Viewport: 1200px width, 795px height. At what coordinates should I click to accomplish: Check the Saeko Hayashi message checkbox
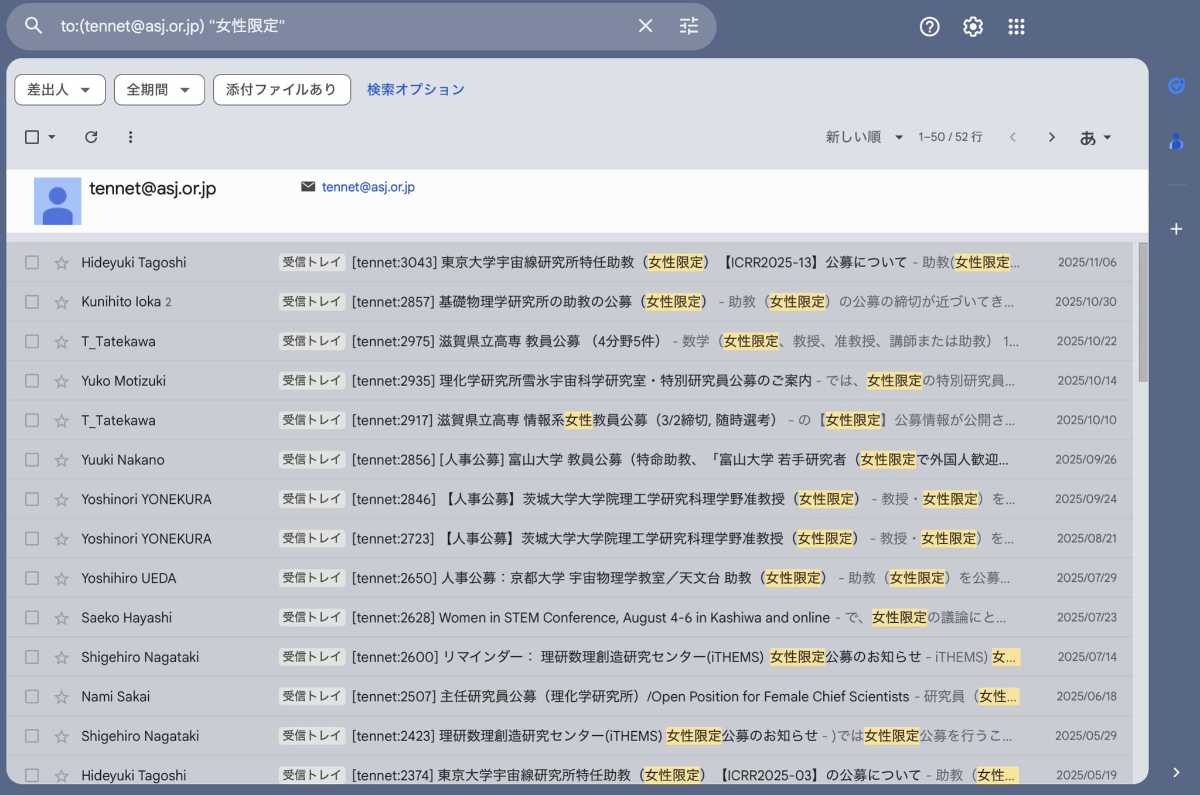tap(32, 618)
